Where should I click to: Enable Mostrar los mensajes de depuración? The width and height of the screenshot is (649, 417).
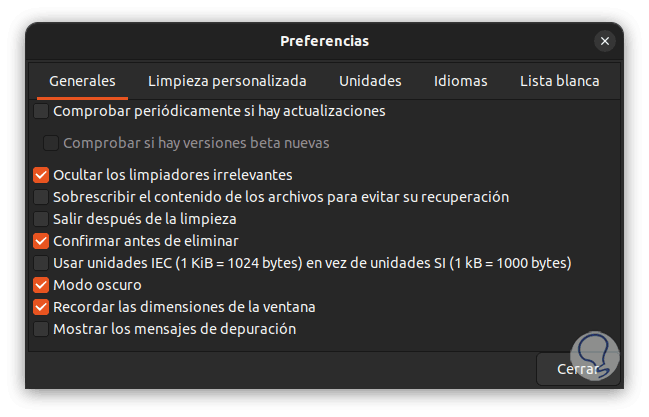[x=41, y=329]
